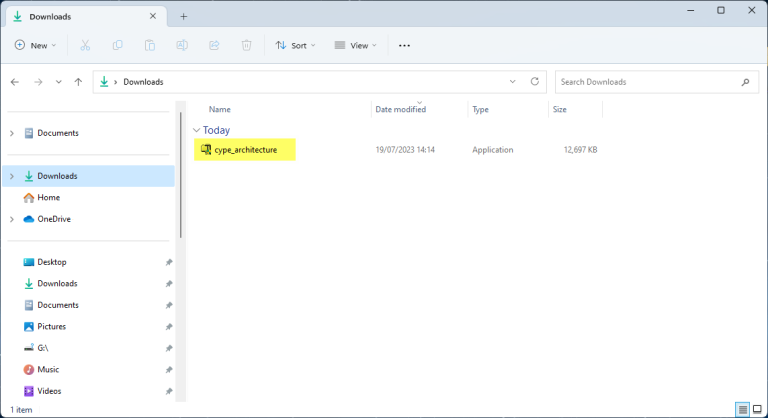Close the Downloads tab
The width and height of the screenshot is (768, 418).
[x=153, y=16]
